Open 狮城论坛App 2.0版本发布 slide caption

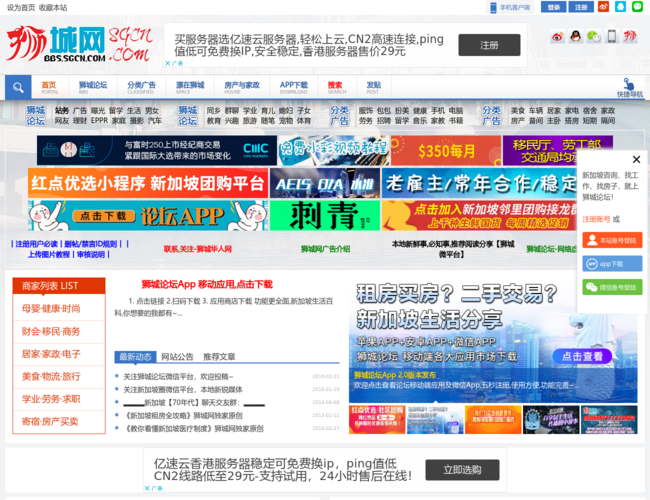[395, 375]
